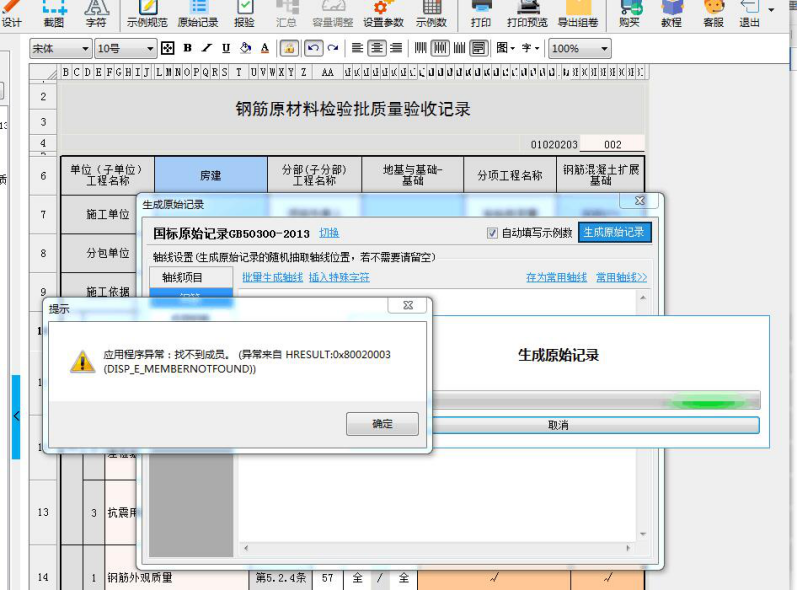Select the 轴线项目 tab

pyautogui.click(x=182, y=277)
